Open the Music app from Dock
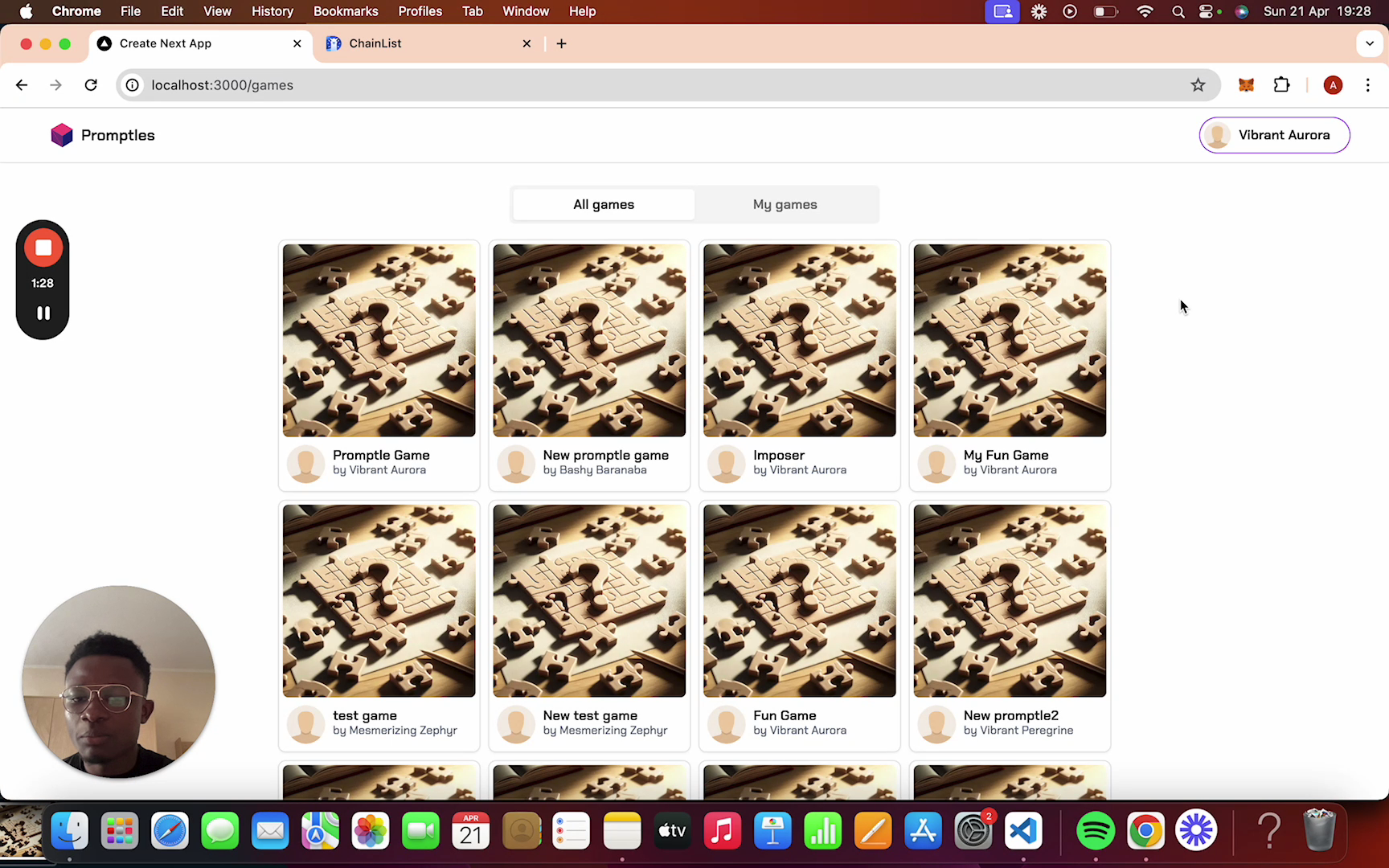This screenshot has height=868, width=1389. pyautogui.click(x=722, y=830)
